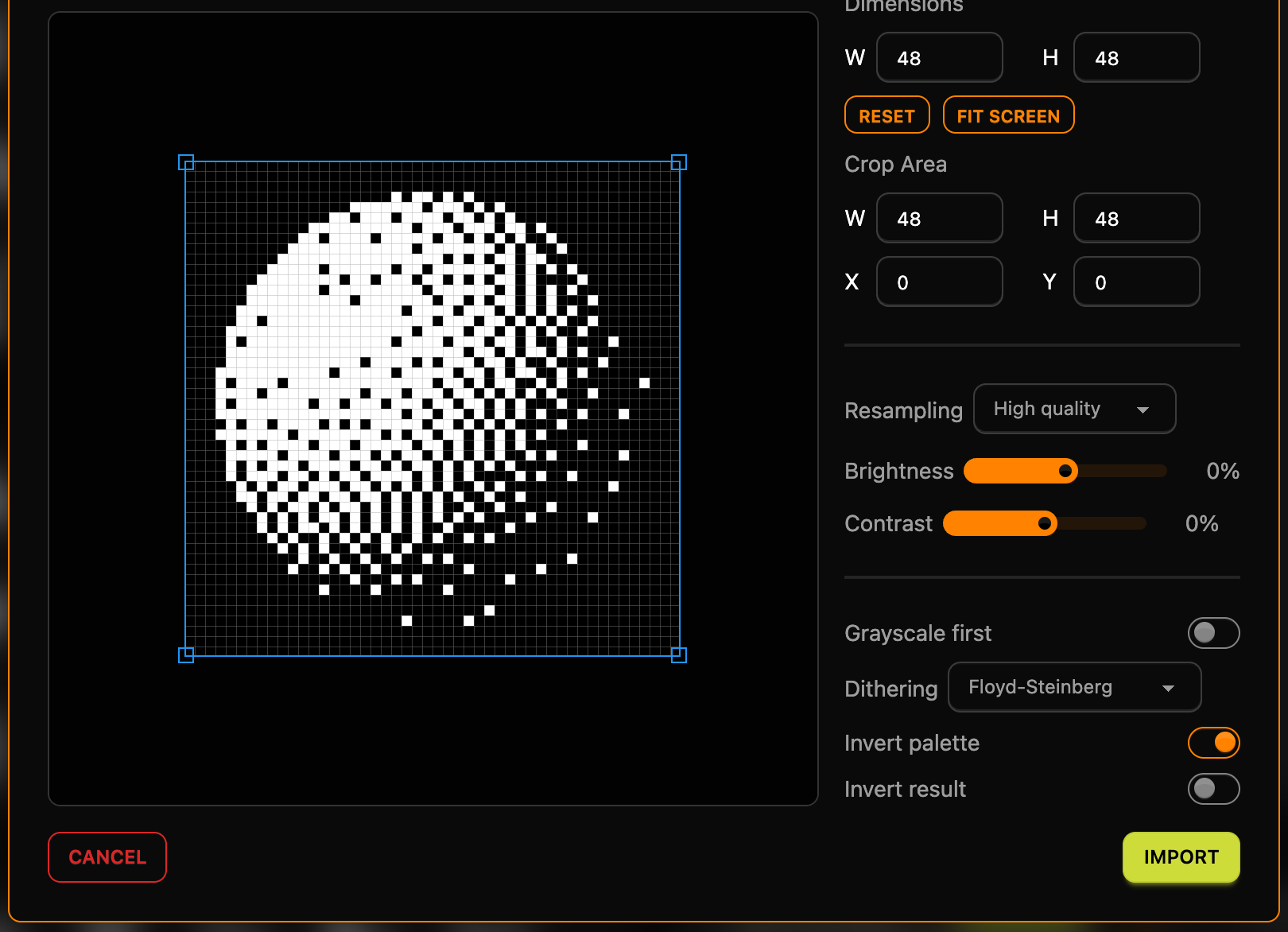Click the dithered image preview
The height and width of the screenshot is (932, 1288).
[x=433, y=409]
